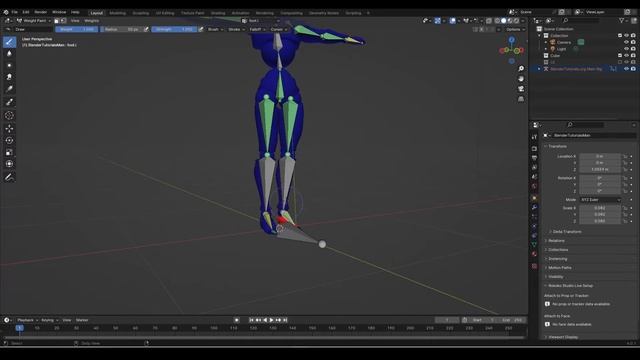Toggle radius pressure sensitivity pen icon

[x=146, y=29]
